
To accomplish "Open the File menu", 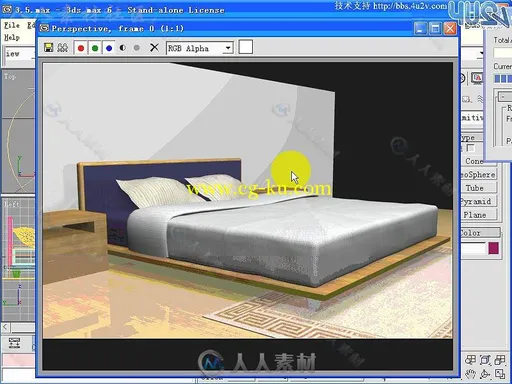I will point(12,25).
